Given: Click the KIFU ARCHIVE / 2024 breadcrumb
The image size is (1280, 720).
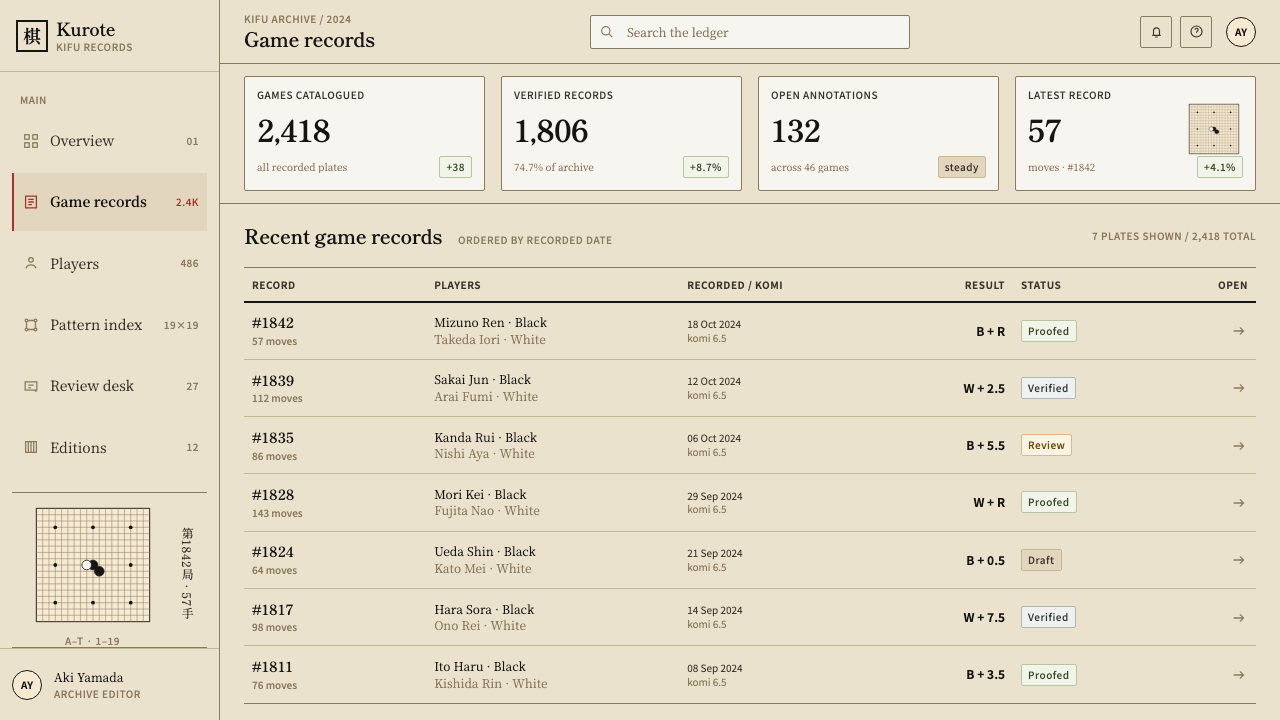Looking at the screenshot, I should coord(298,19).
